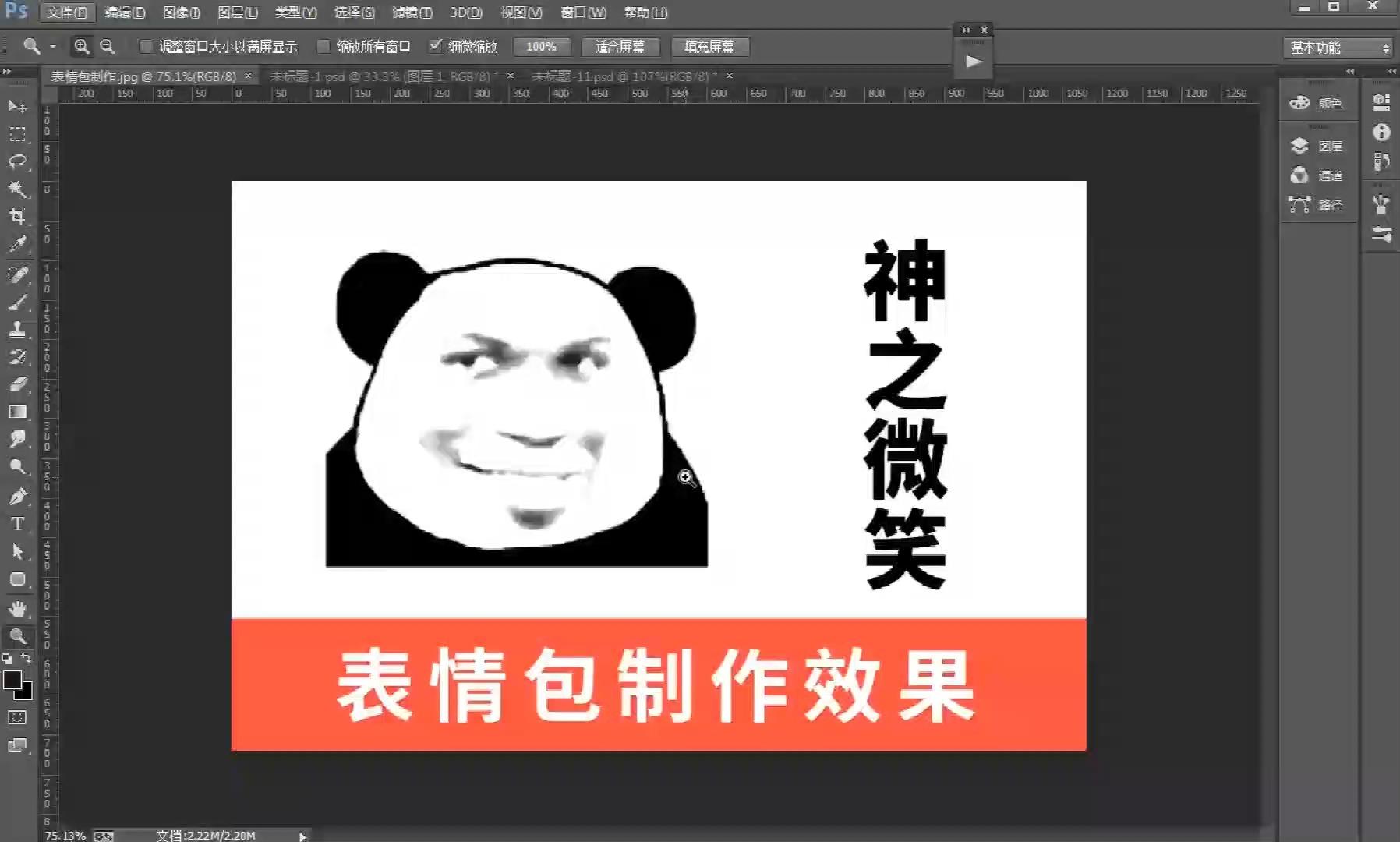This screenshot has width=1400, height=842.
Task: Activate Zoom In mode in options bar
Action: [x=82, y=47]
